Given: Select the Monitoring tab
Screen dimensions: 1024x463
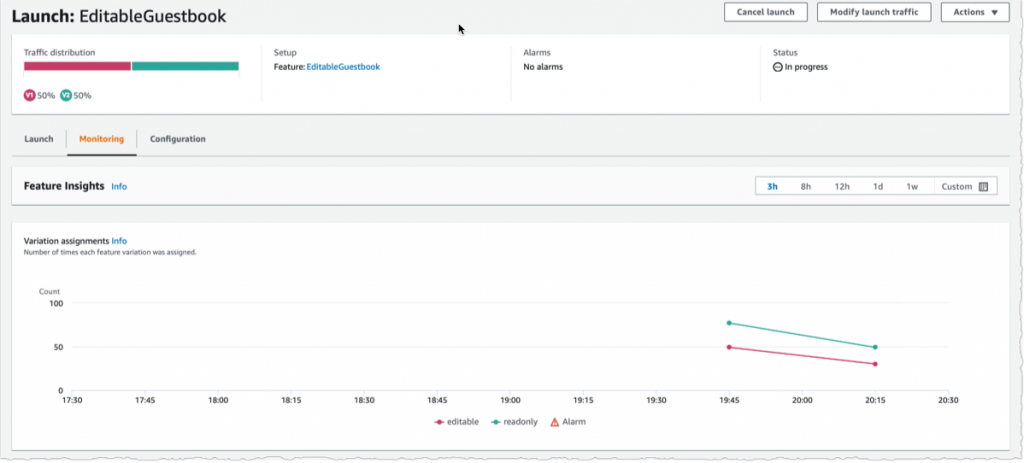Looking at the screenshot, I should [x=101, y=139].
